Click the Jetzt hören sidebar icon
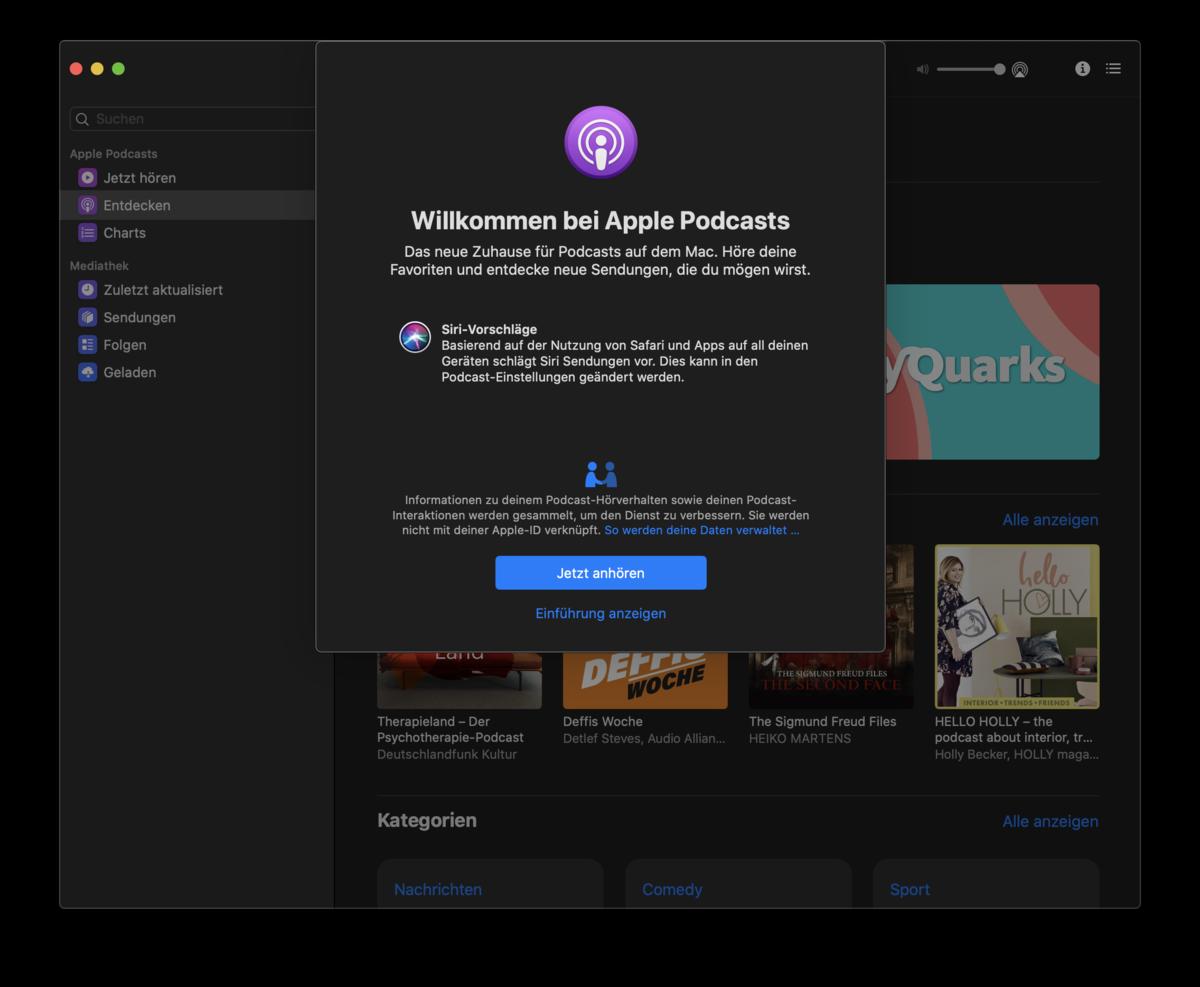The width and height of the screenshot is (1200, 987). click(88, 178)
